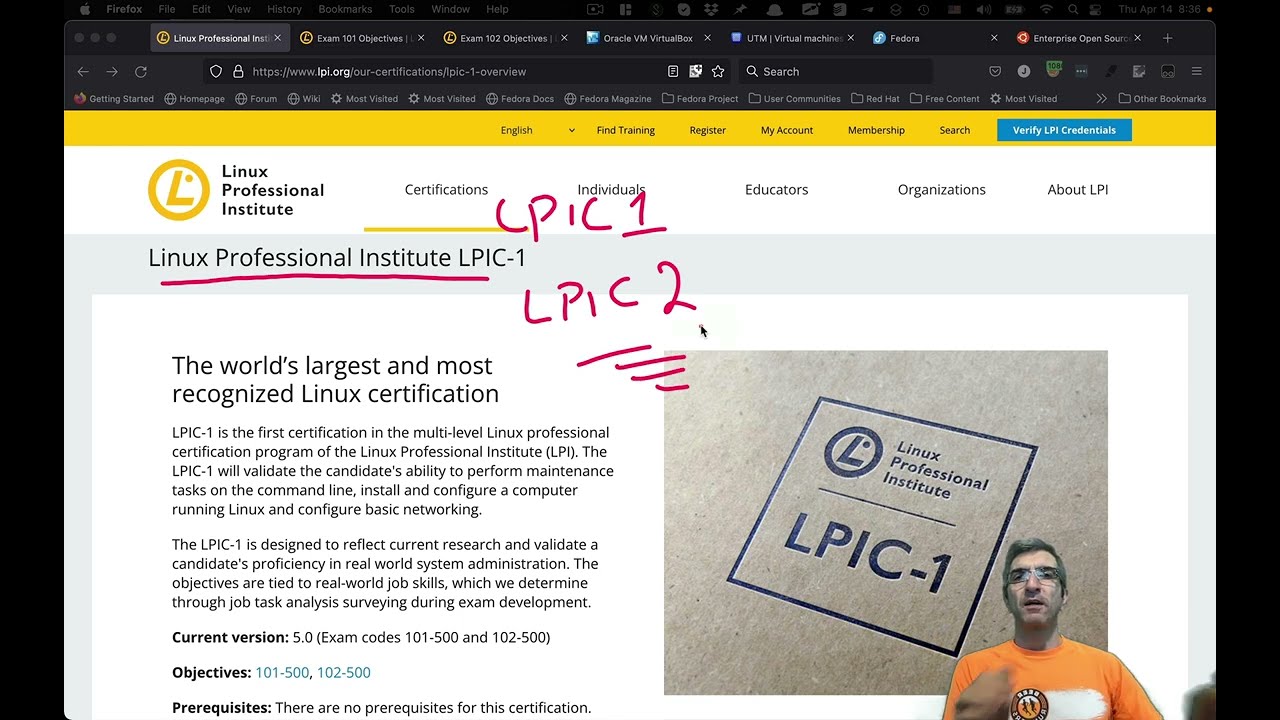Click the padlock site security icon
1280x720 pixels.
[238, 72]
